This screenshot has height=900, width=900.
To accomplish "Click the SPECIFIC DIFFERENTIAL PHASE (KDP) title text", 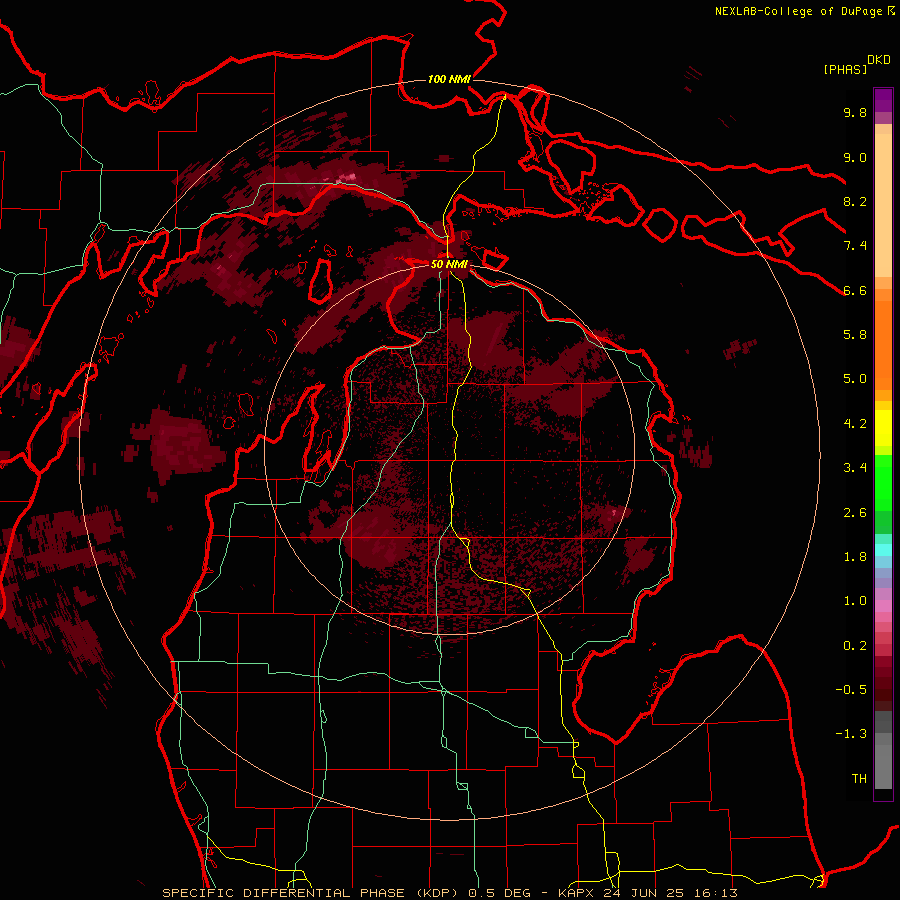I will tap(312, 893).
